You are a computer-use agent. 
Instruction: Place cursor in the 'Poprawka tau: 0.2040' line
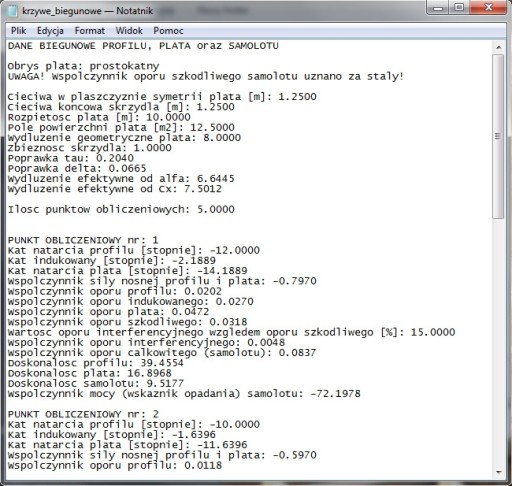(71, 158)
